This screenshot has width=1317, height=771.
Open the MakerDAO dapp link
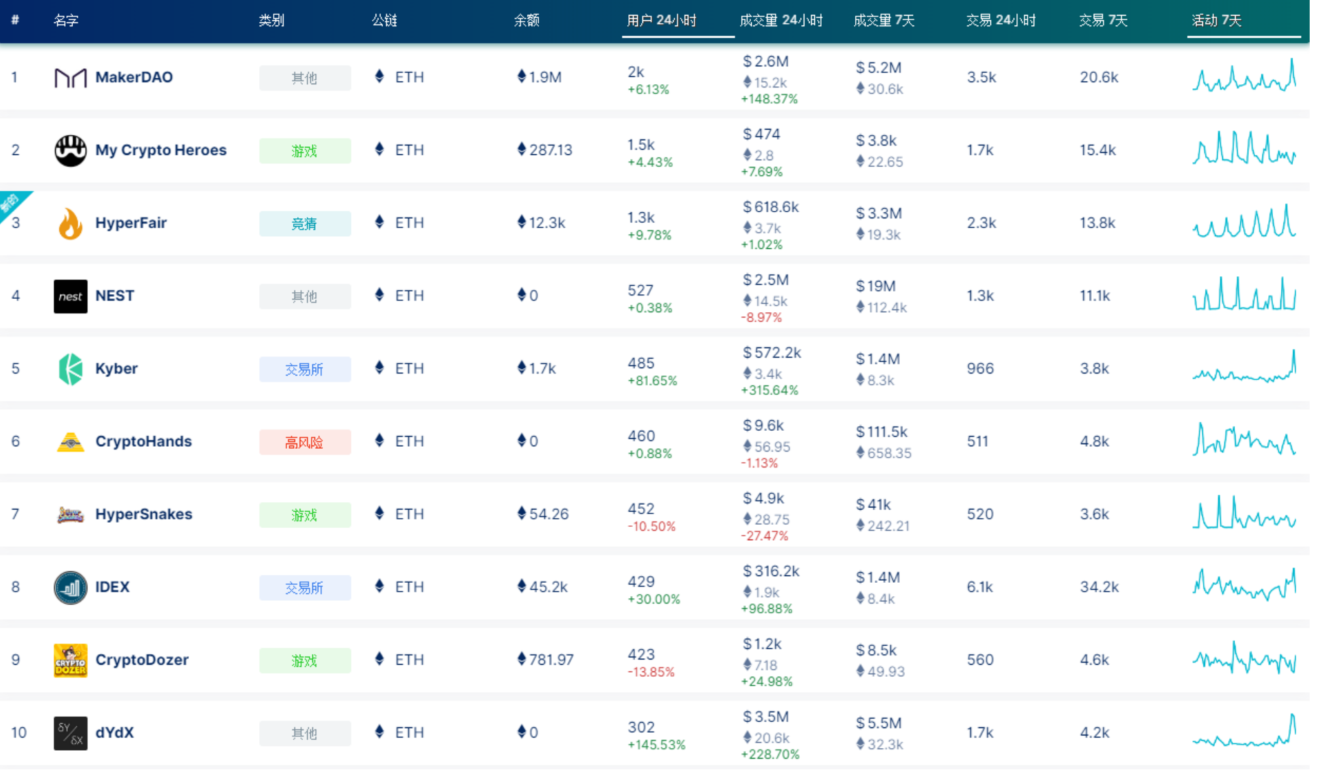click(x=134, y=77)
